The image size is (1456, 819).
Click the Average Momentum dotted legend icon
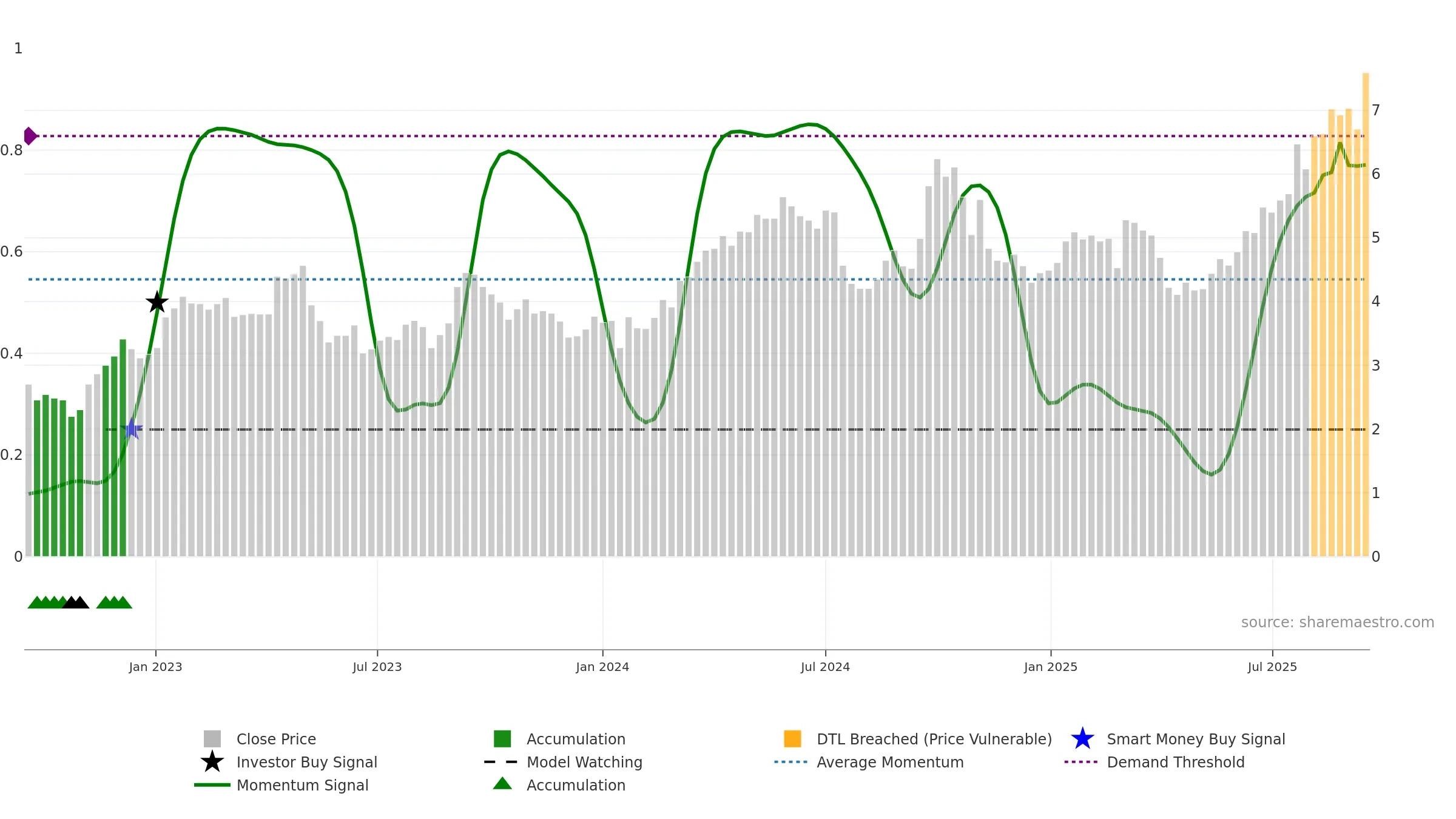791,762
